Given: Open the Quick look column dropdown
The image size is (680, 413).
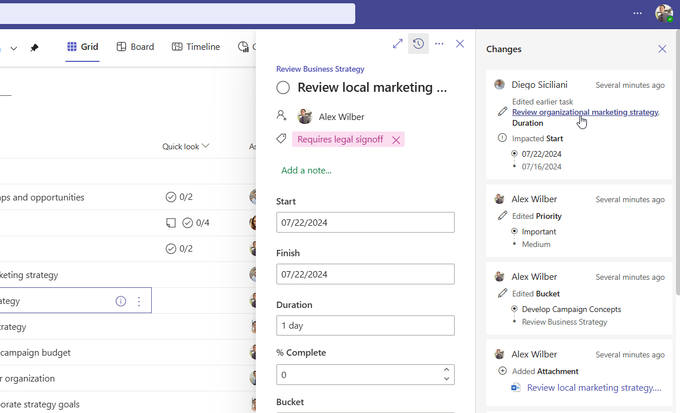Looking at the screenshot, I should tap(186, 147).
